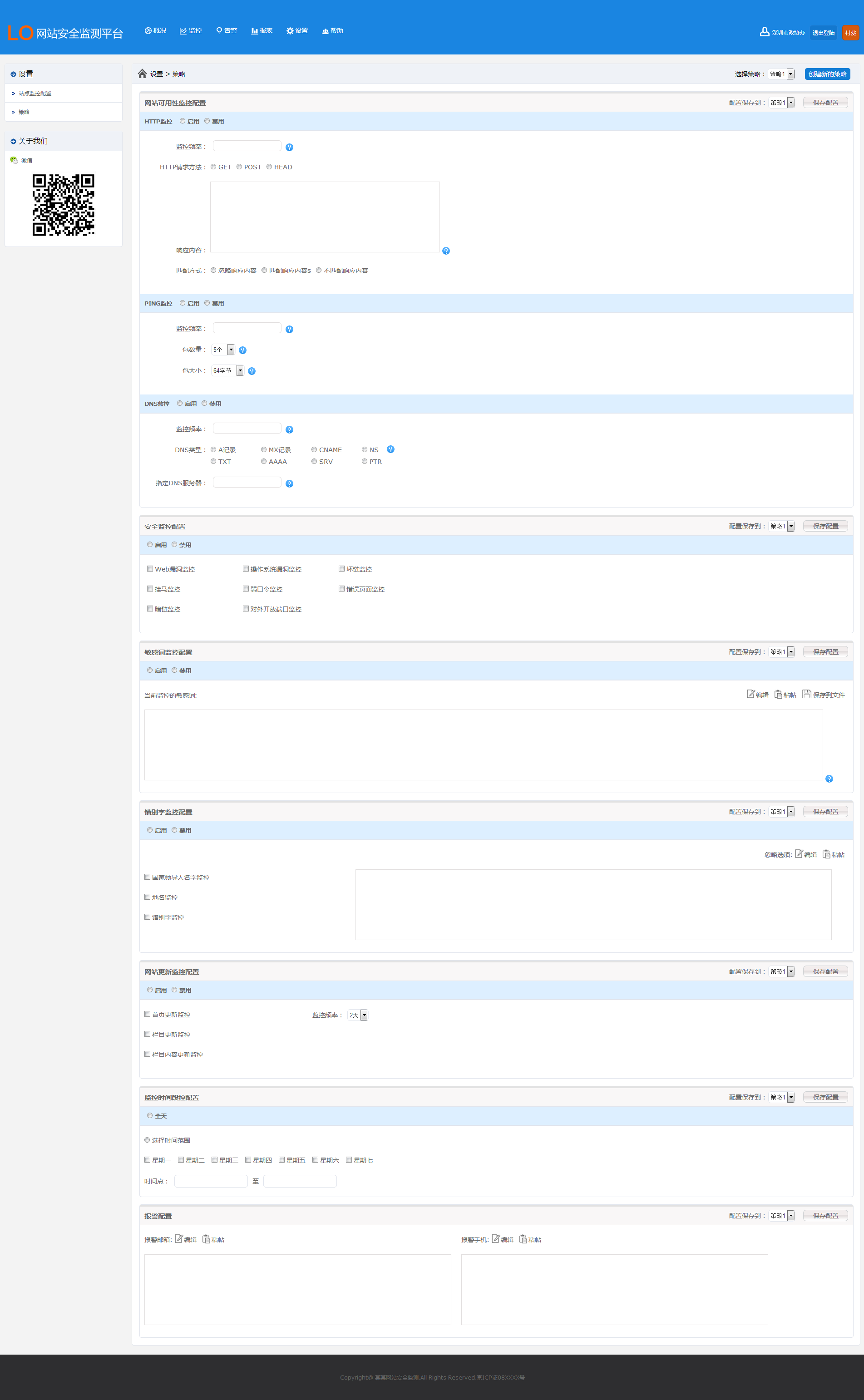Click the WeChat QR code image
Screen dimensions: 864x1400
coord(64,205)
